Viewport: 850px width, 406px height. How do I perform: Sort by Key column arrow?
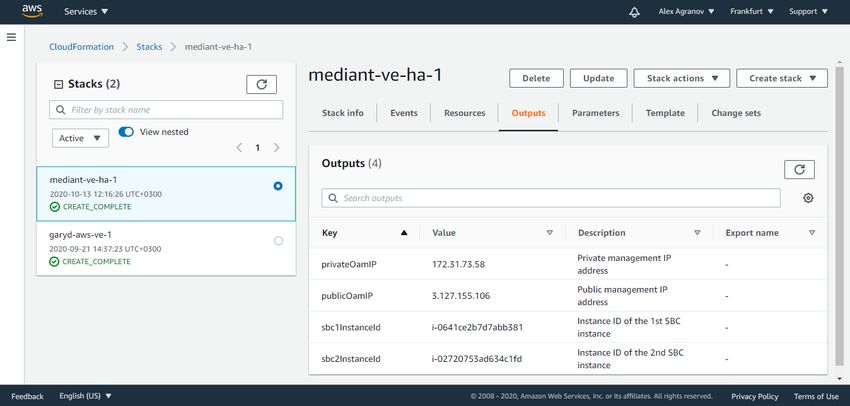(x=403, y=233)
